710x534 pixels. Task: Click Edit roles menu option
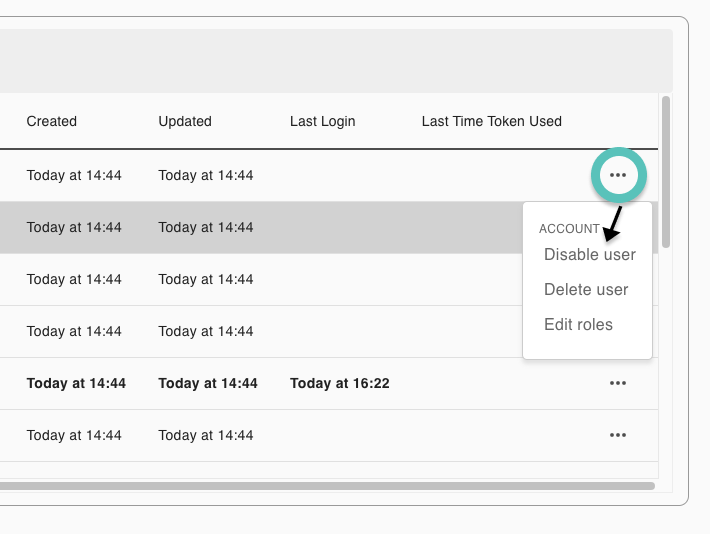point(578,324)
